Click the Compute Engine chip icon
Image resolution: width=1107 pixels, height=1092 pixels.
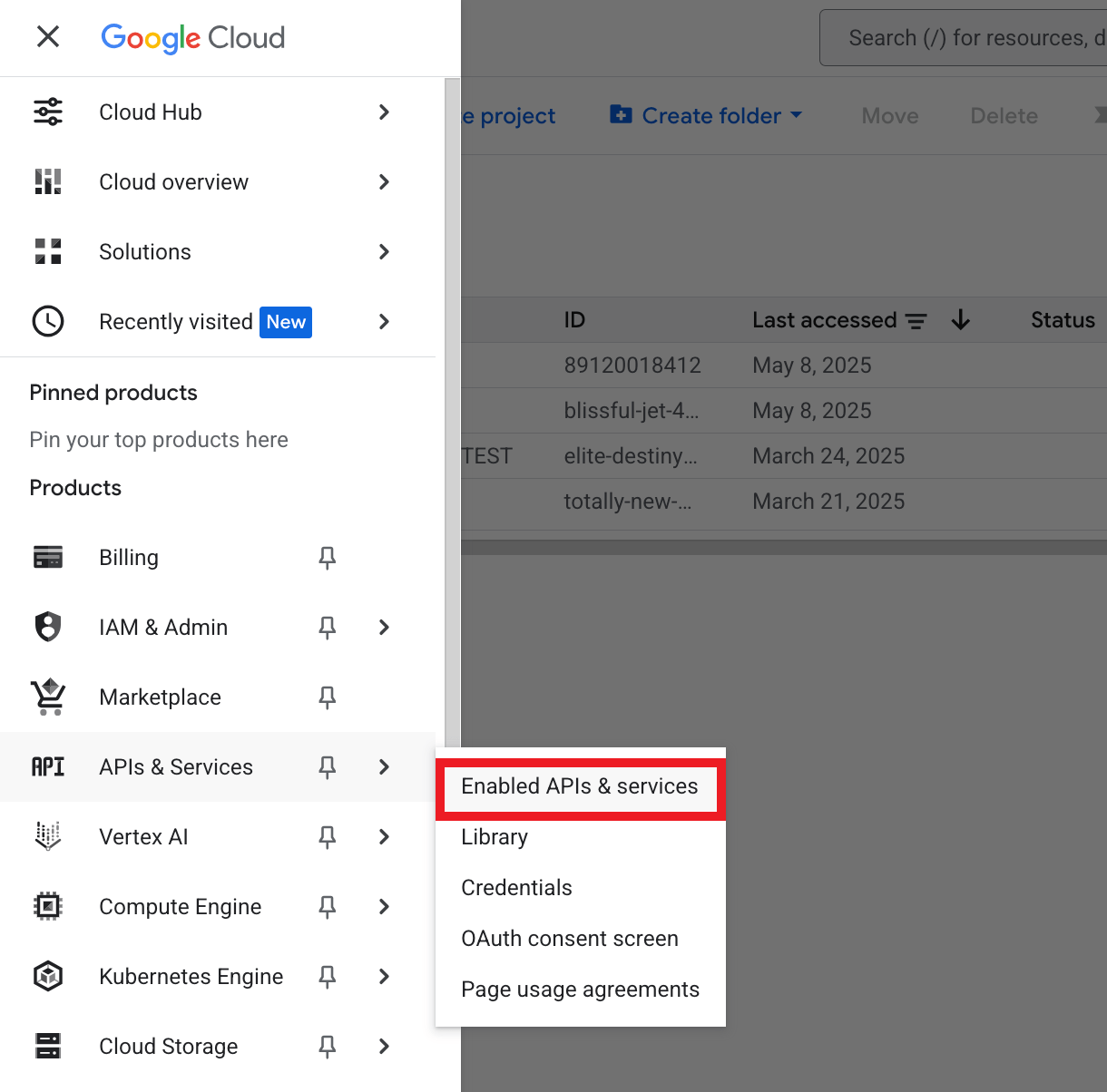(48, 906)
